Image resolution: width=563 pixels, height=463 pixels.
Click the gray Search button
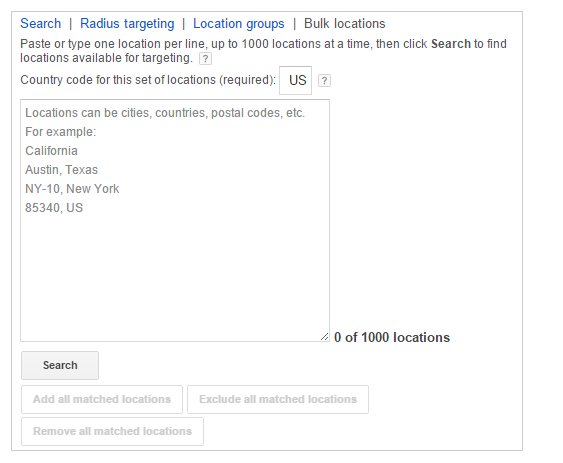pos(60,365)
